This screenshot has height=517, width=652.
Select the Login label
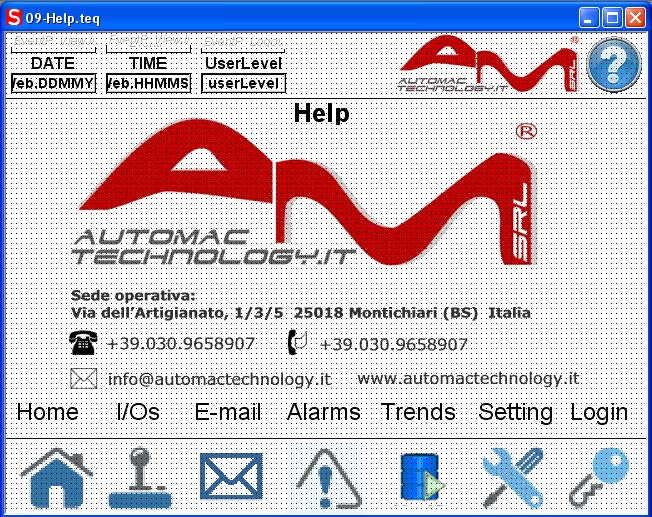(599, 413)
